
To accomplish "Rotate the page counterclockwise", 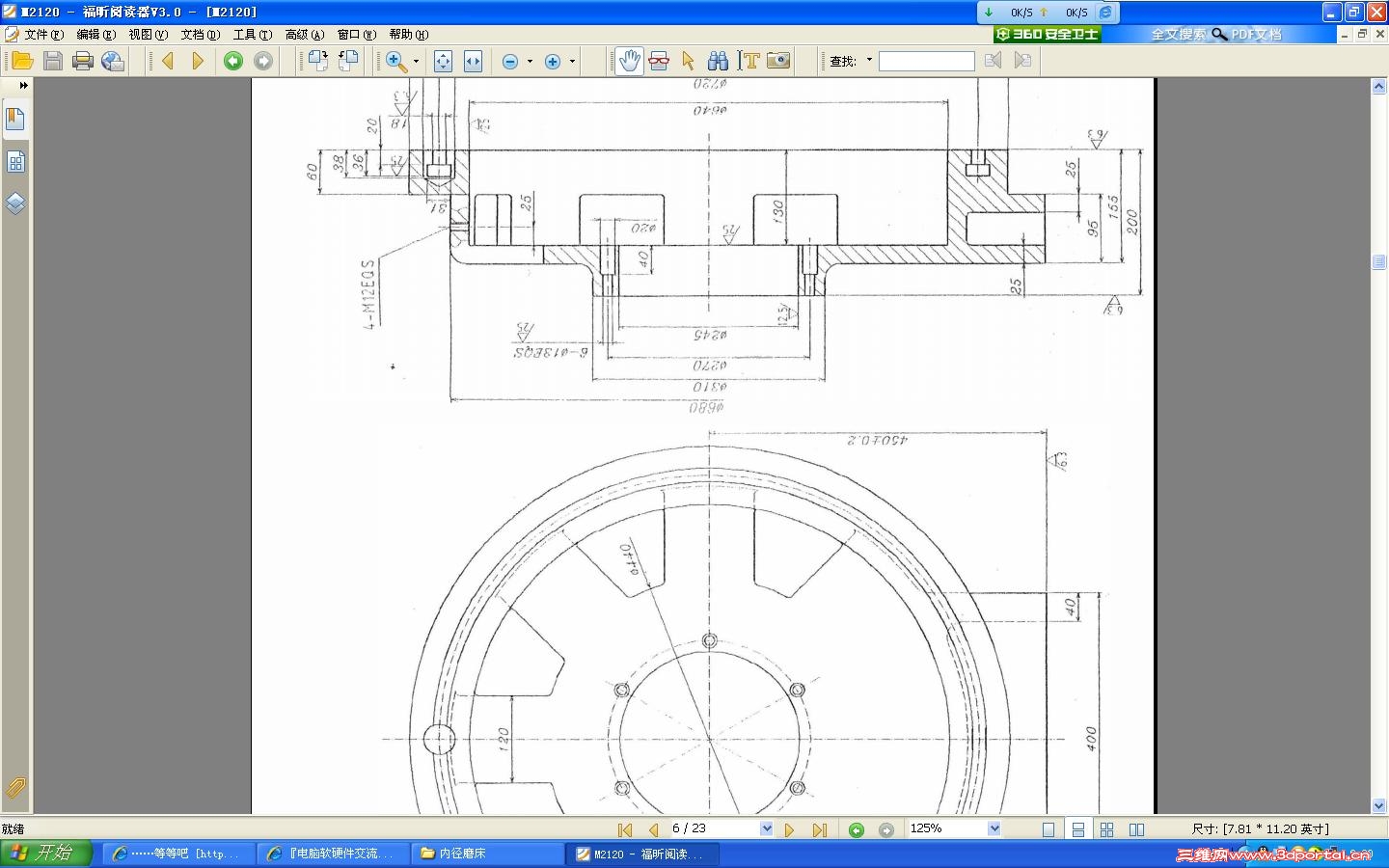I will coord(348,61).
